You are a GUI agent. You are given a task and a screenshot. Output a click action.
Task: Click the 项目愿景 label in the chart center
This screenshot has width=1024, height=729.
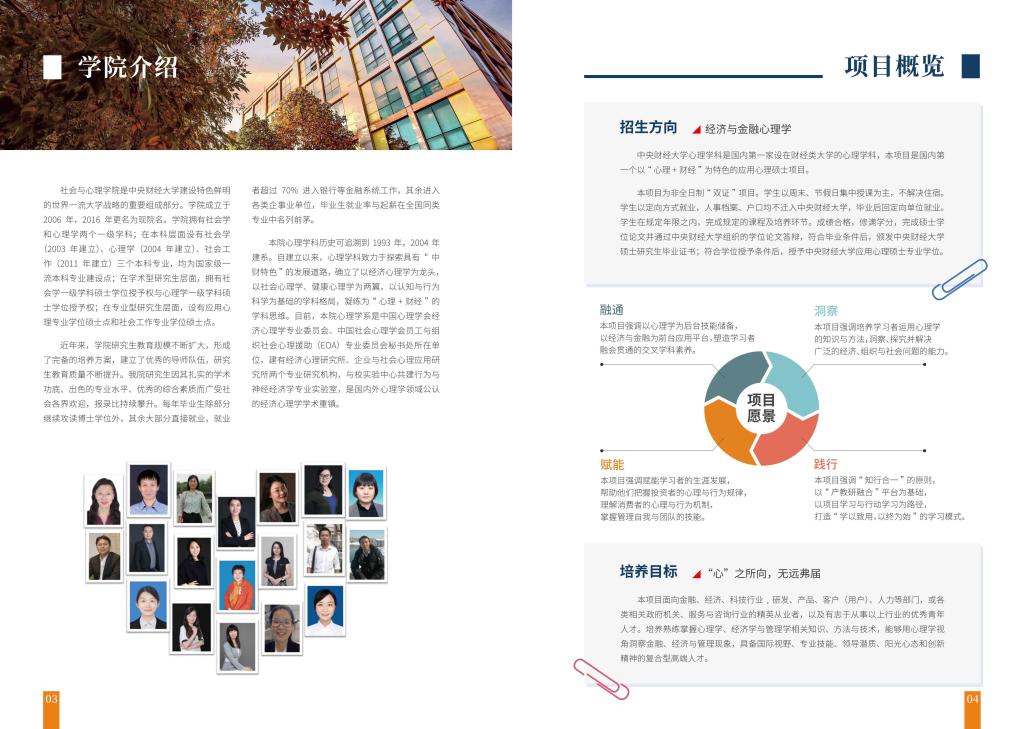(x=761, y=407)
